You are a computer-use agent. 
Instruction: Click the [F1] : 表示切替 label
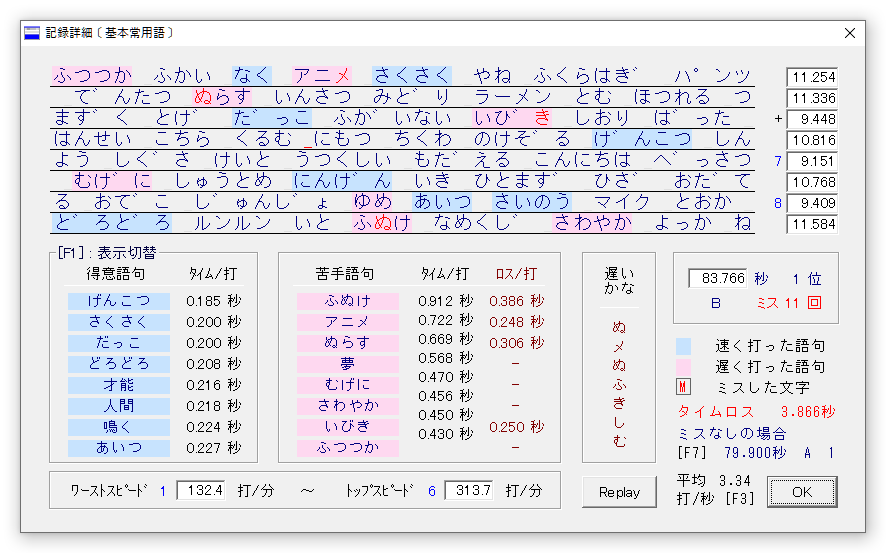click(107, 252)
